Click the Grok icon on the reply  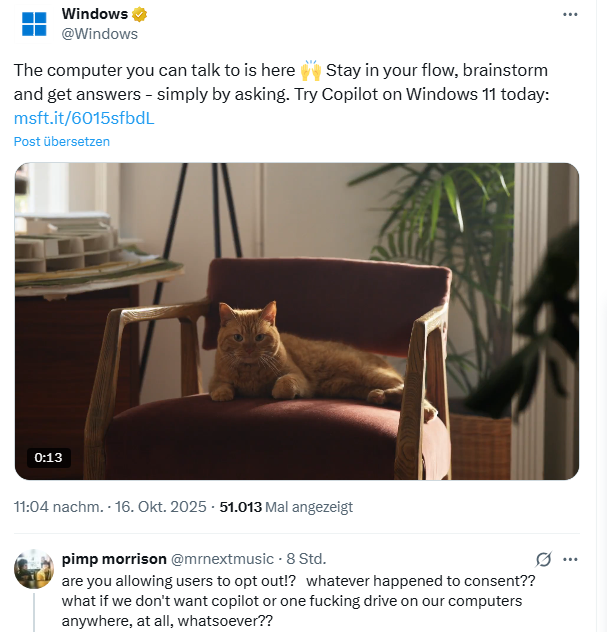(544, 559)
